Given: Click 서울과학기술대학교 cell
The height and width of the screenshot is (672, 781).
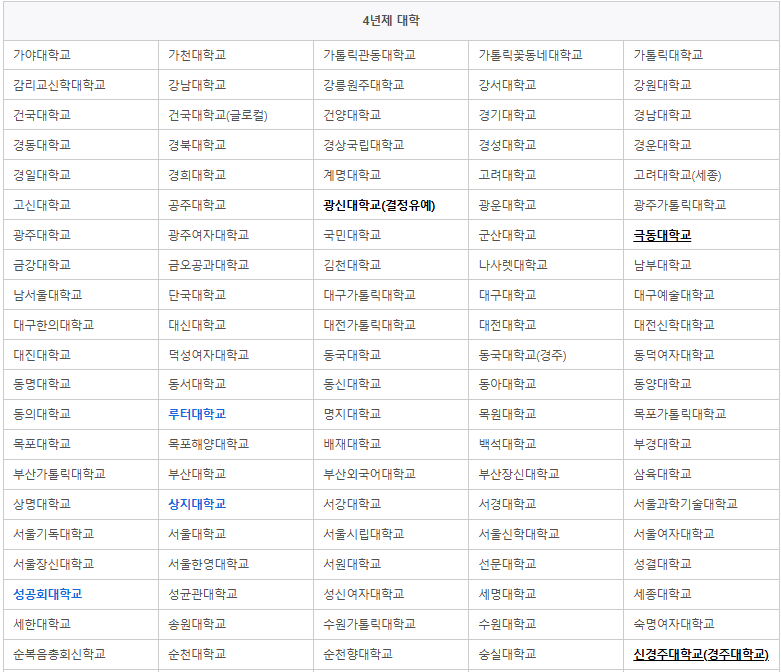Looking at the screenshot, I should pos(701,504).
